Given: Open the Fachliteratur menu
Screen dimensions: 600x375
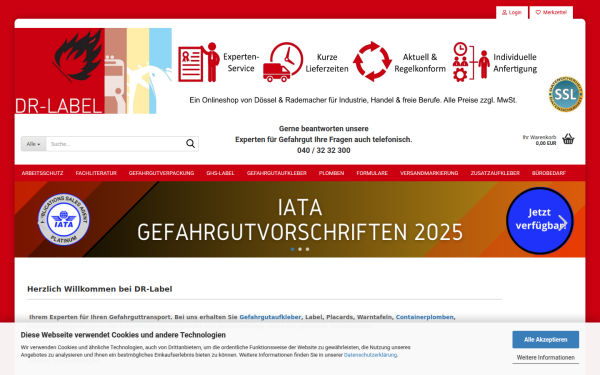Looking at the screenshot, I should coord(96,173).
